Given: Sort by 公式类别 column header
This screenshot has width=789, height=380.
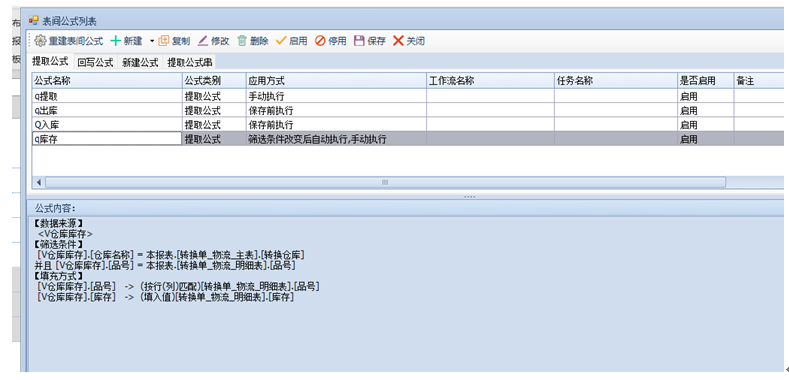Looking at the screenshot, I should pos(214,81).
